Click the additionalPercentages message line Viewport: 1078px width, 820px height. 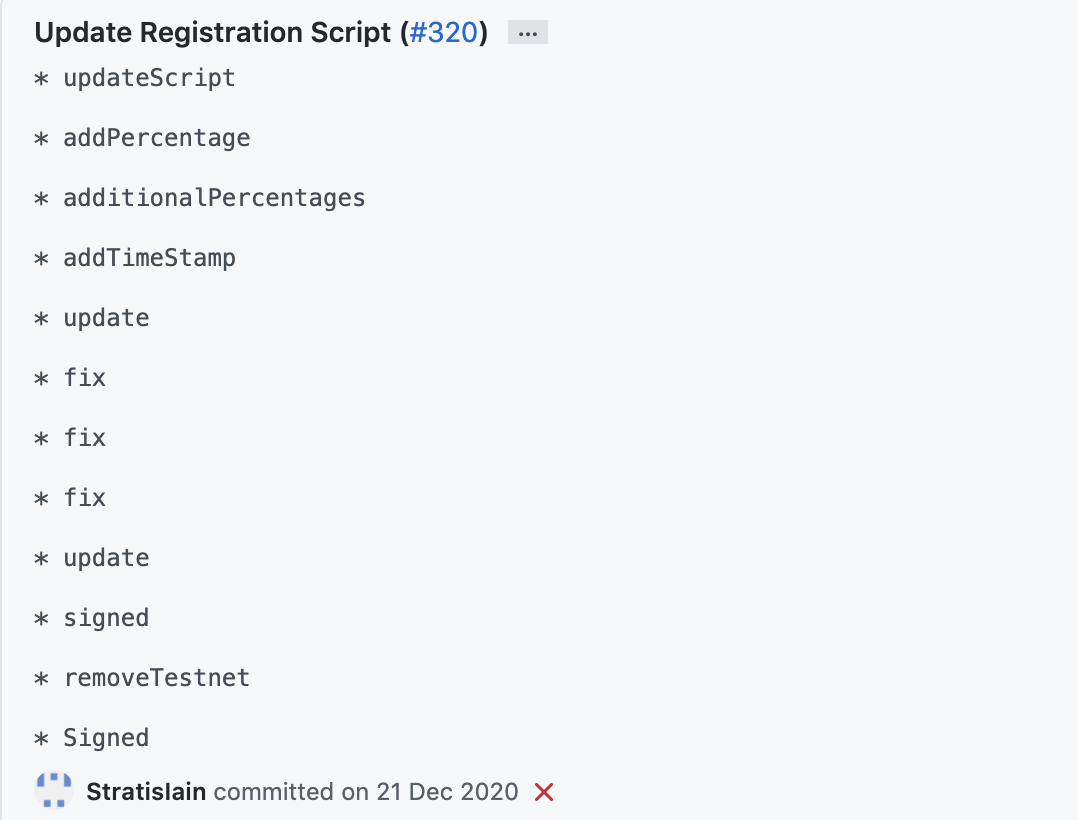[x=214, y=198]
